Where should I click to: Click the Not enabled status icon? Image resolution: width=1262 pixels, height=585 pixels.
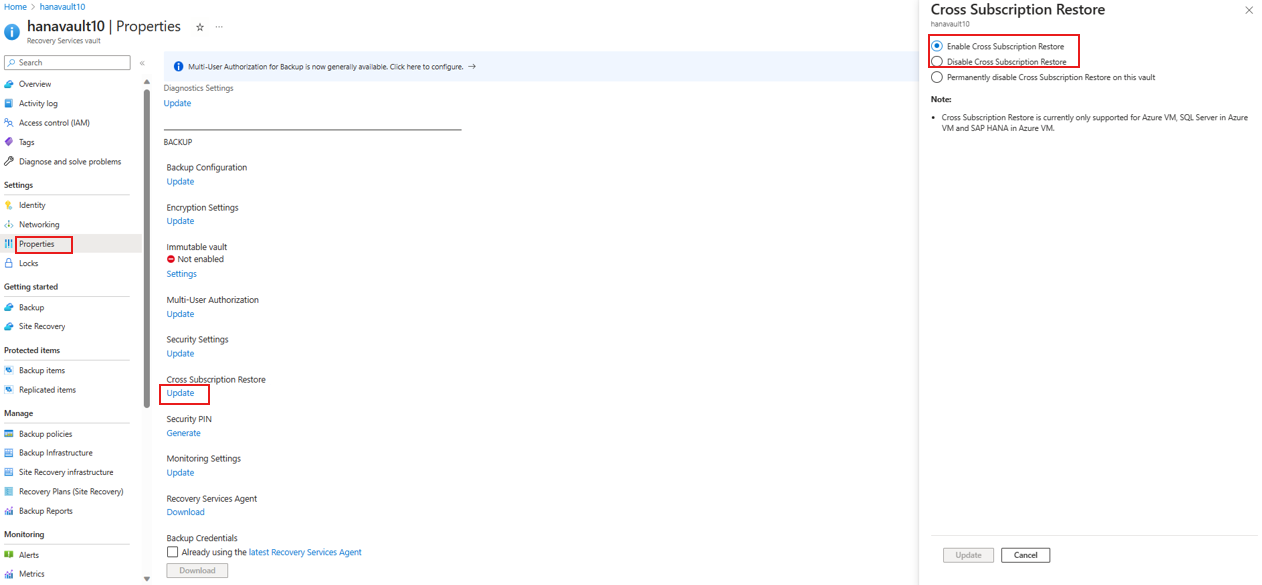point(171,259)
